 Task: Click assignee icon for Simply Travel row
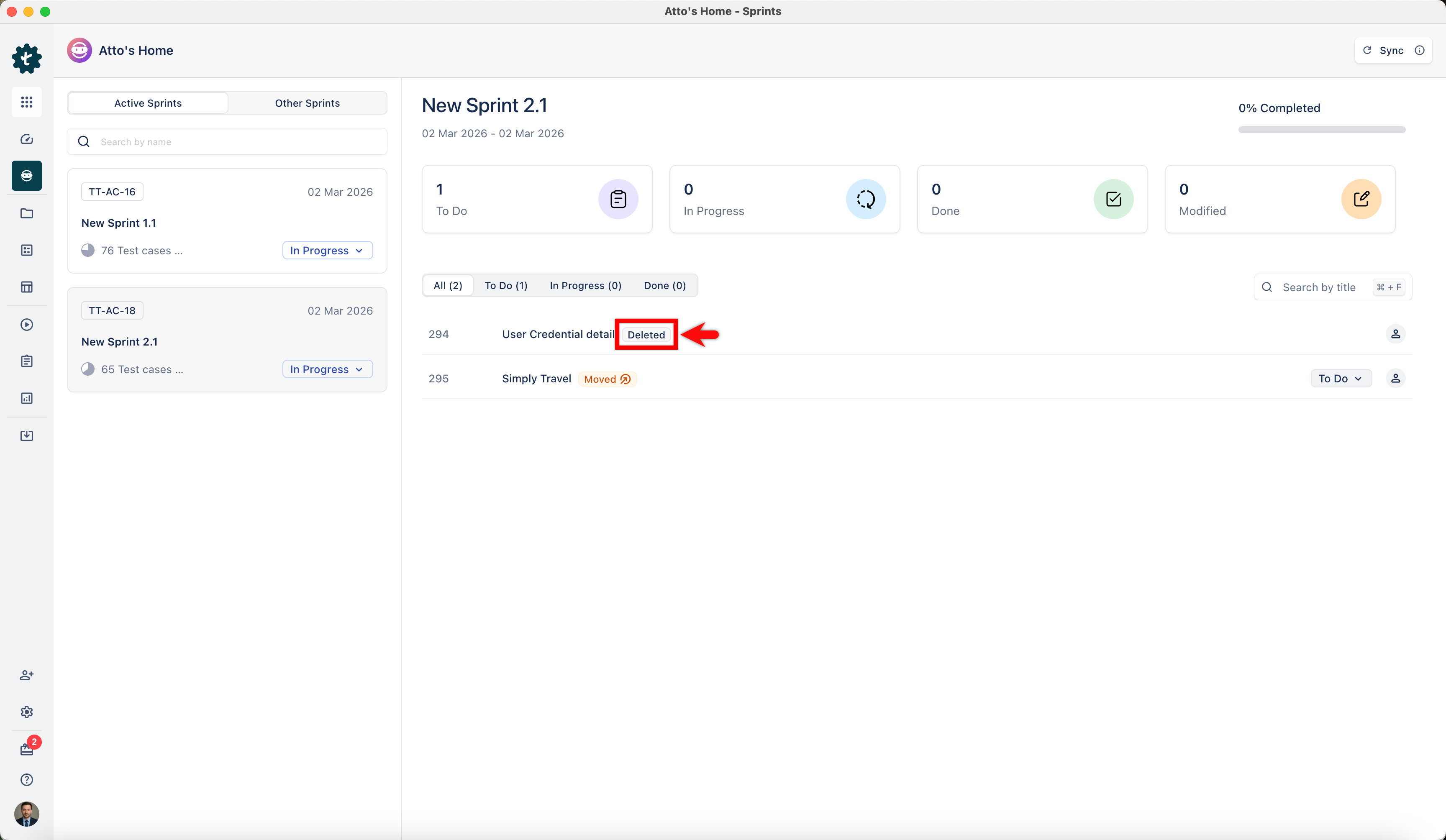point(1395,379)
